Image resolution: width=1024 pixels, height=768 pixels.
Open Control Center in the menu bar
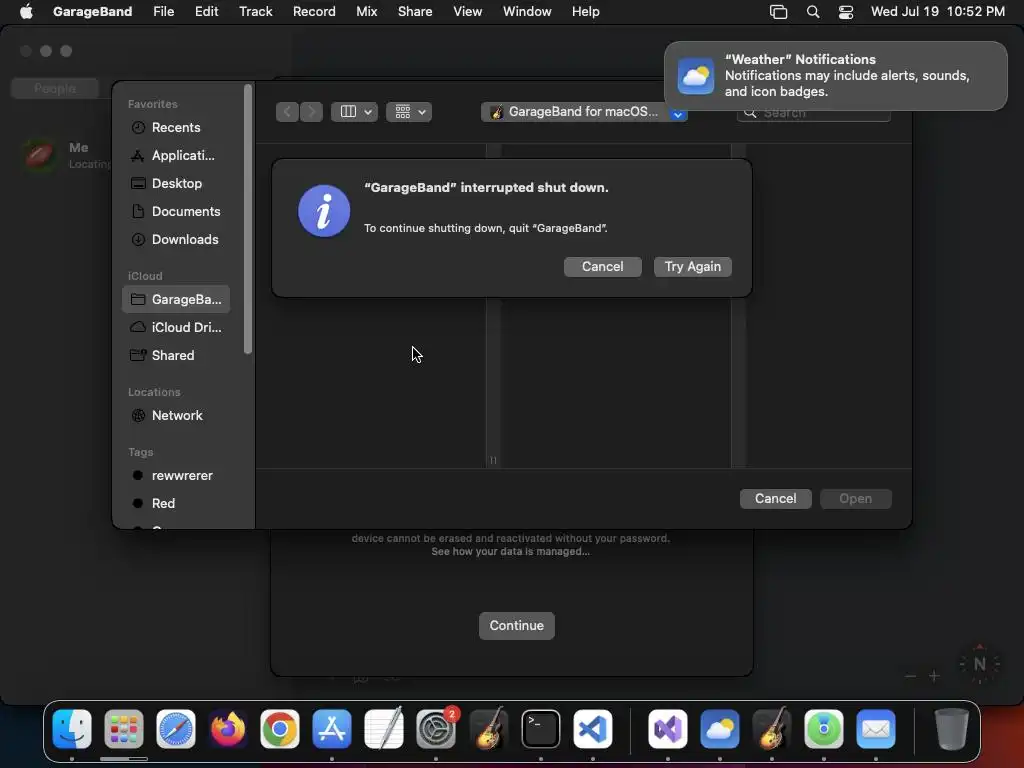tap(846, 12)
